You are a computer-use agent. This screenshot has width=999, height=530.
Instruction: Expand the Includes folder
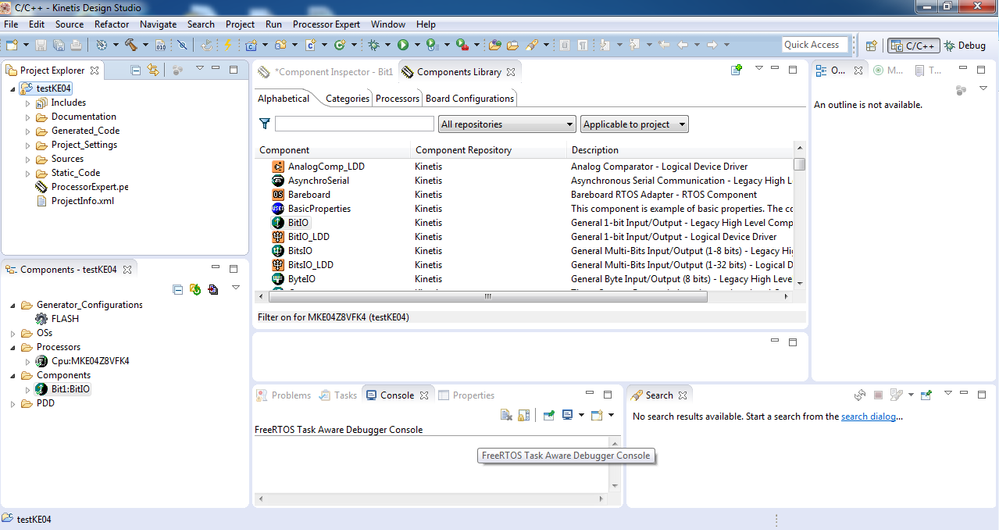tap(27, 103)
